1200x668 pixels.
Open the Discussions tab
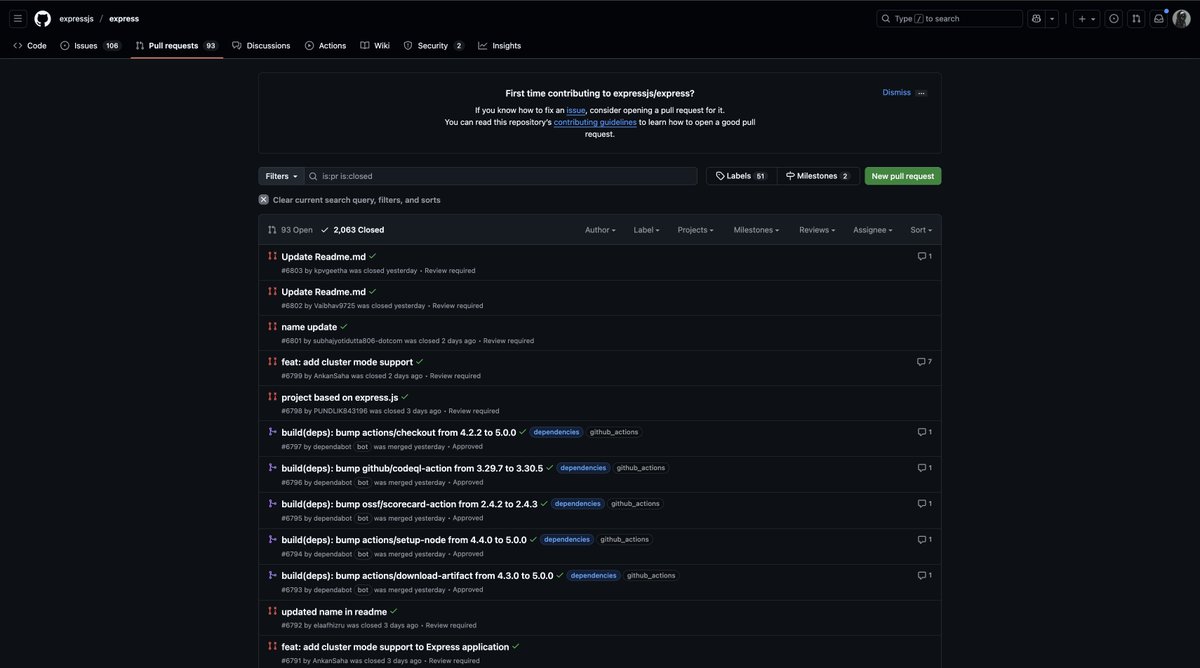(x=261, y=46)
